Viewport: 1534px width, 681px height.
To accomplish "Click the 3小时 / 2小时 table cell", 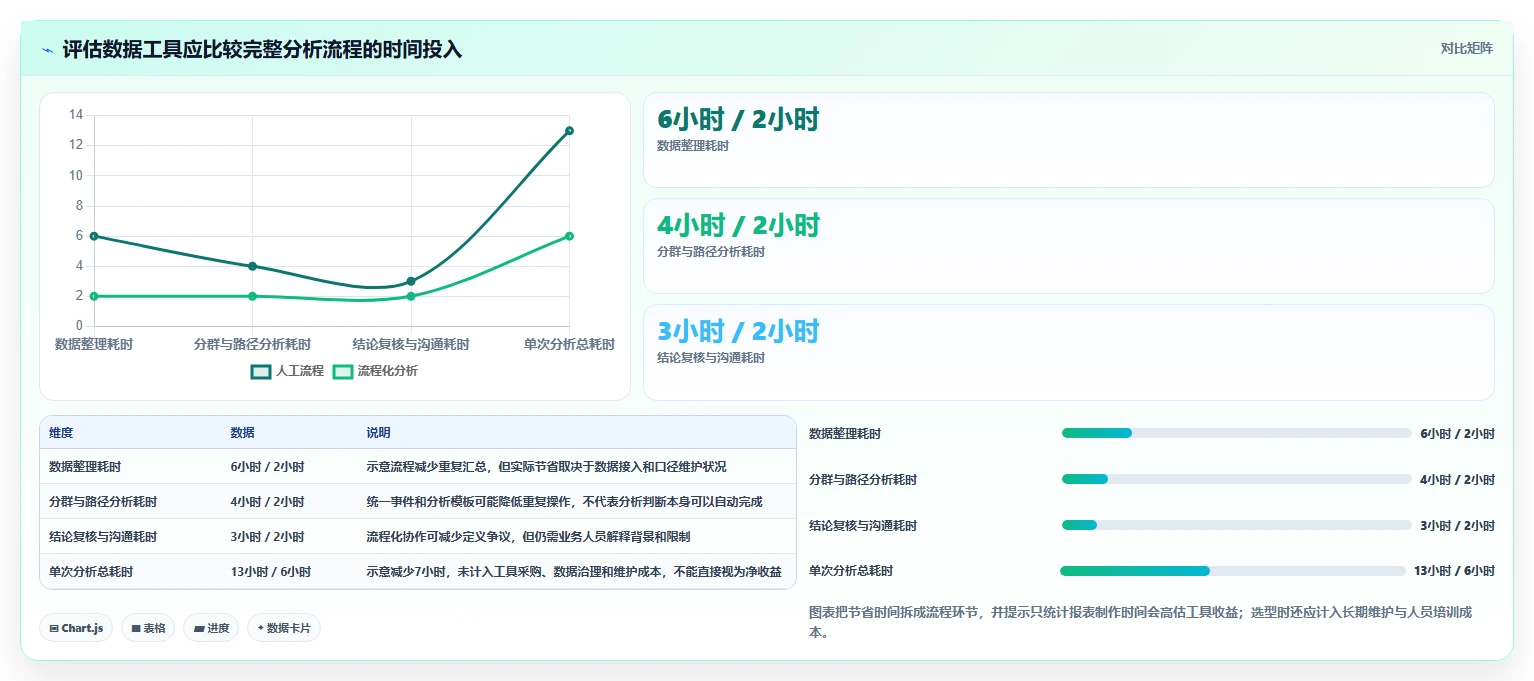I will [267, 537].
